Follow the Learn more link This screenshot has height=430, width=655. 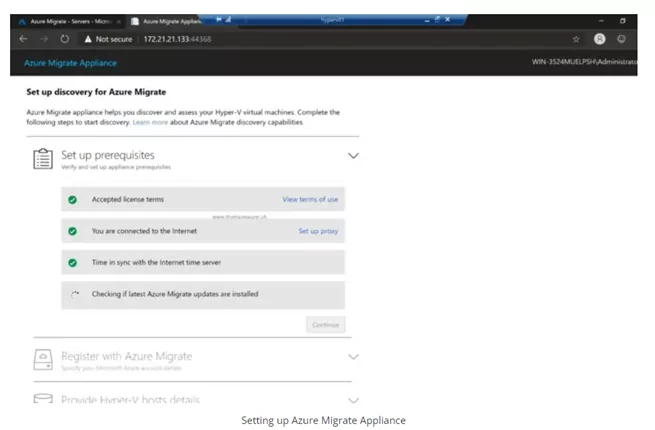click(x=150, y=122)
